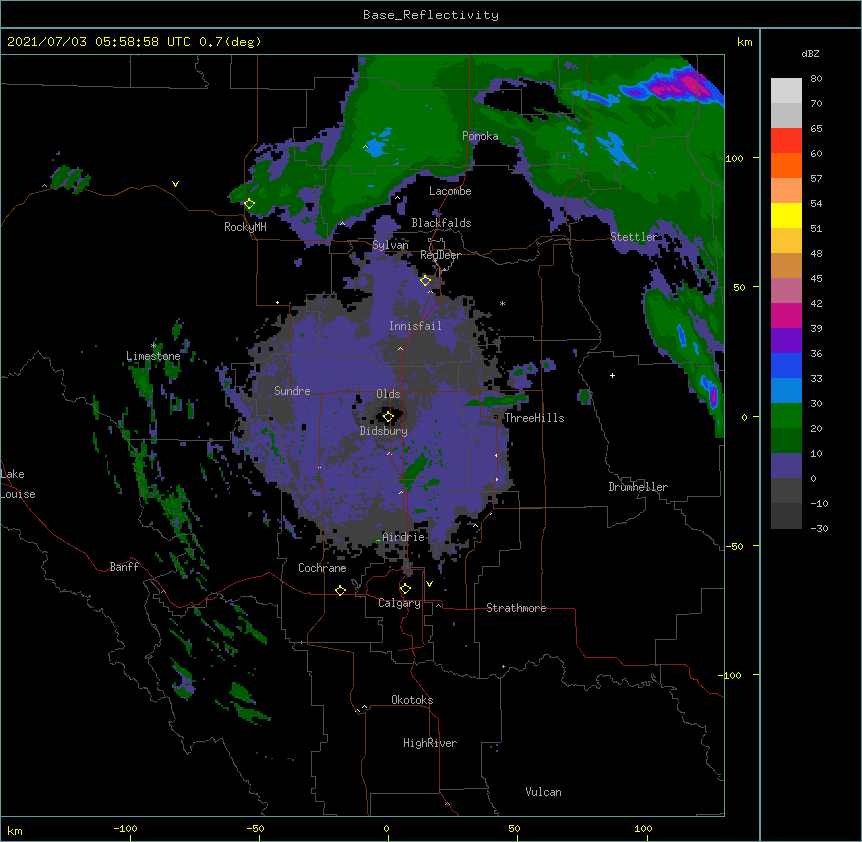Click the Lacombe city label

point(450,191)
